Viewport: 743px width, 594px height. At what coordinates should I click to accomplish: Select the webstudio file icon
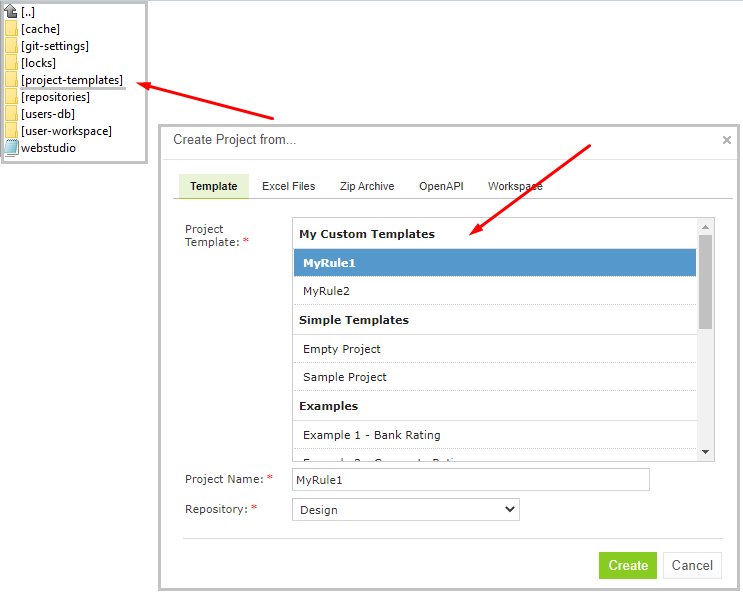pyautogui.click(x=12, y=148)
